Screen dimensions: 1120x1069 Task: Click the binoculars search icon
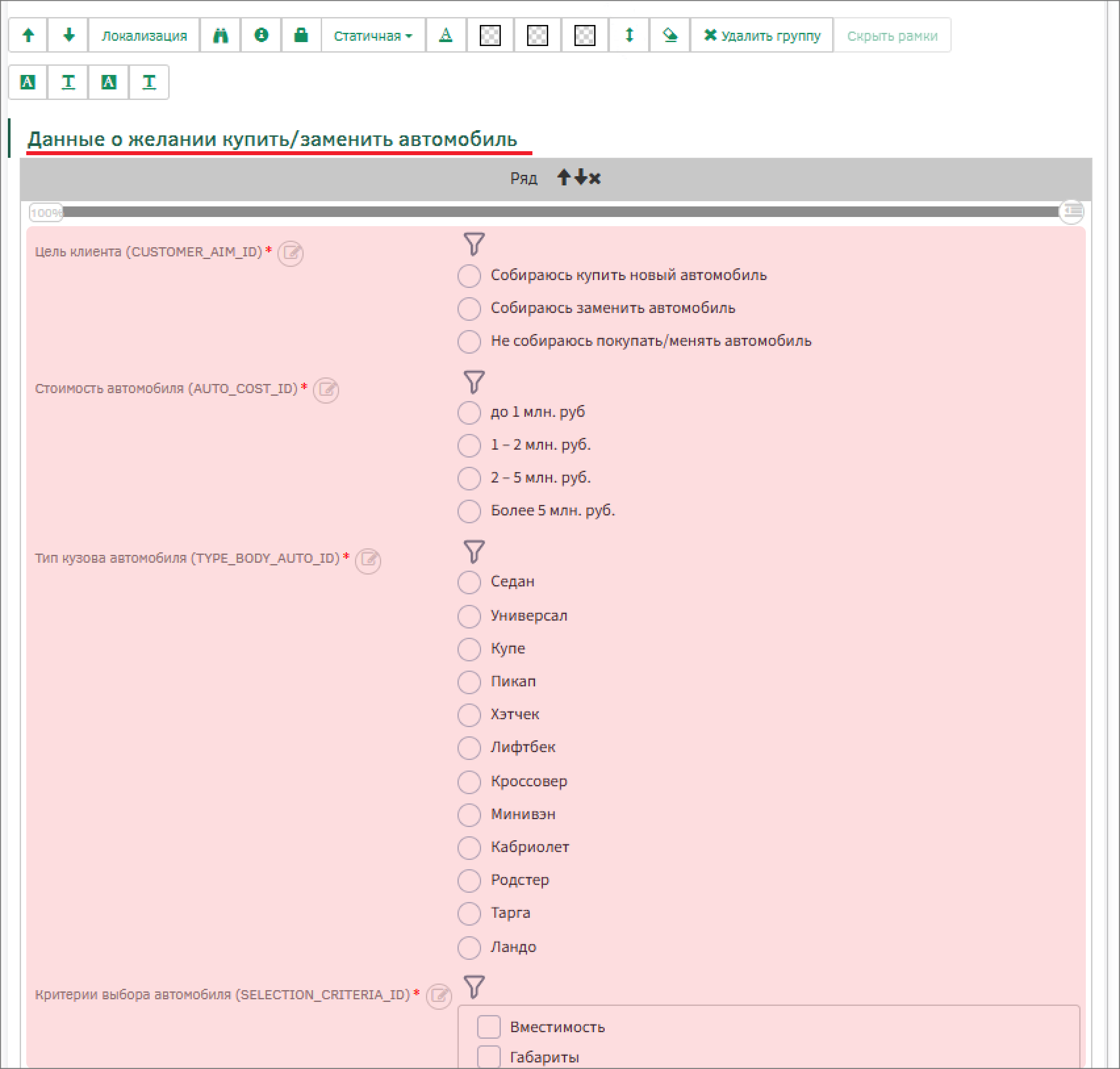coord(220,36)
